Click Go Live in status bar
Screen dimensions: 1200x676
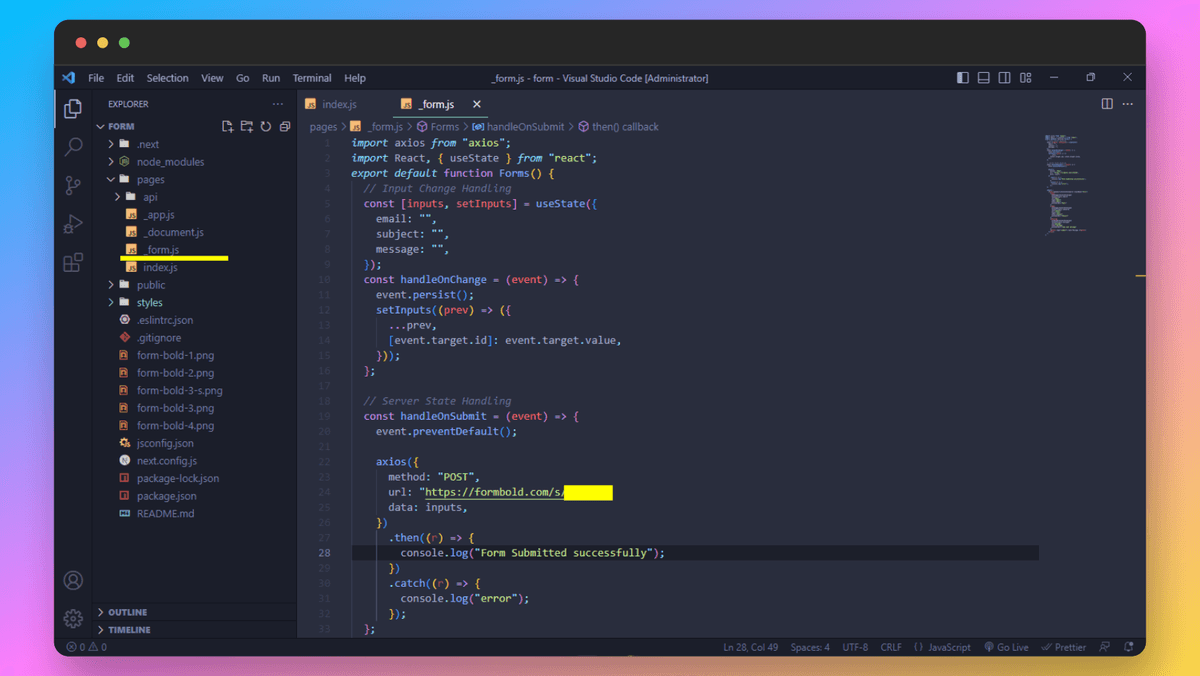tap(1006, 647)
